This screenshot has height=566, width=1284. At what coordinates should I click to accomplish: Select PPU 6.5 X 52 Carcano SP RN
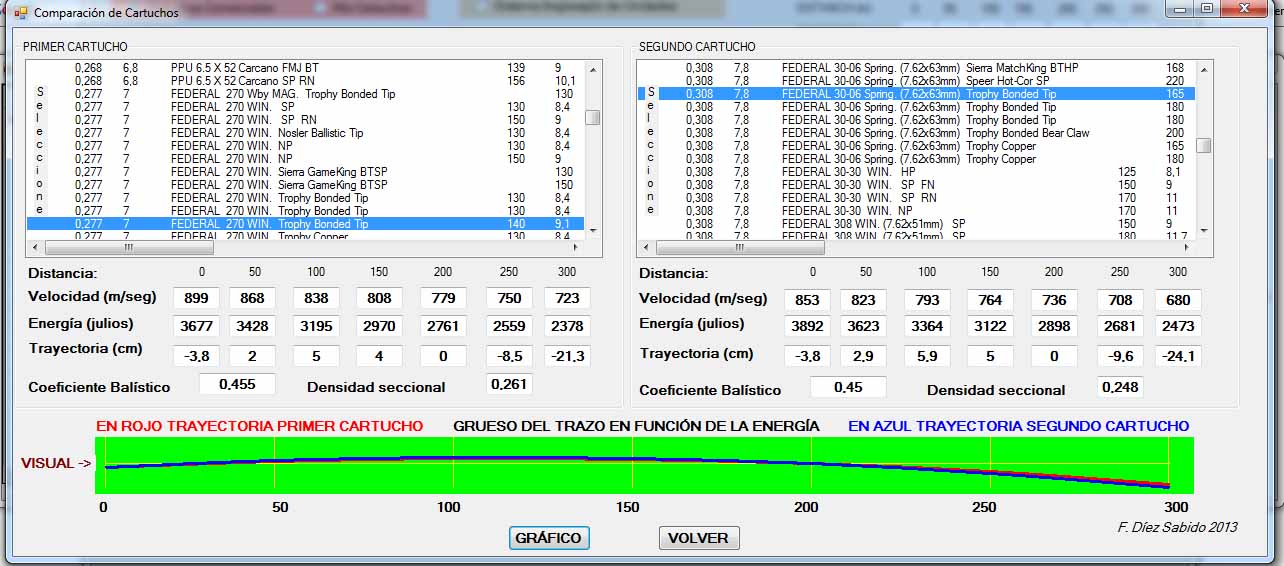coord(243,81)
